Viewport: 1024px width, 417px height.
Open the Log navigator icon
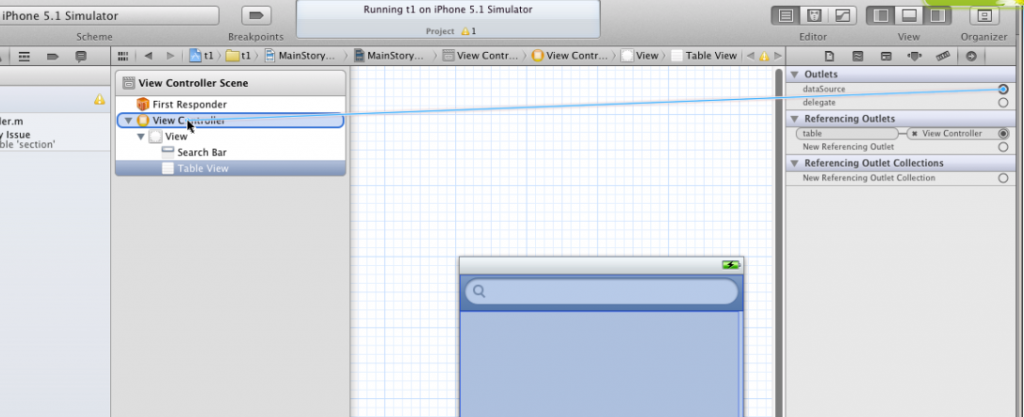click(x=81, y=56)
